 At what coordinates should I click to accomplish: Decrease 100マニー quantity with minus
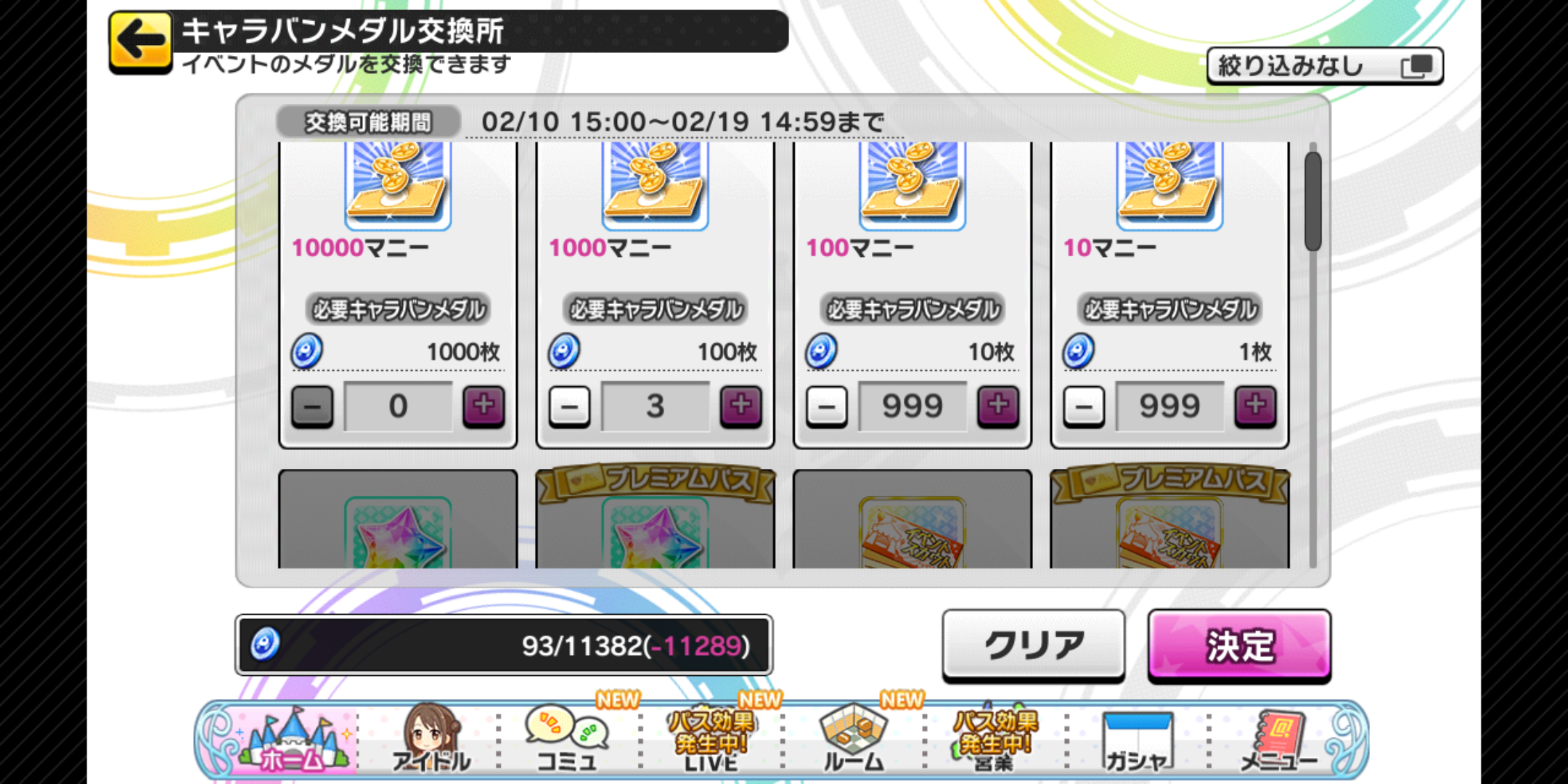click(x=827, y=406)
